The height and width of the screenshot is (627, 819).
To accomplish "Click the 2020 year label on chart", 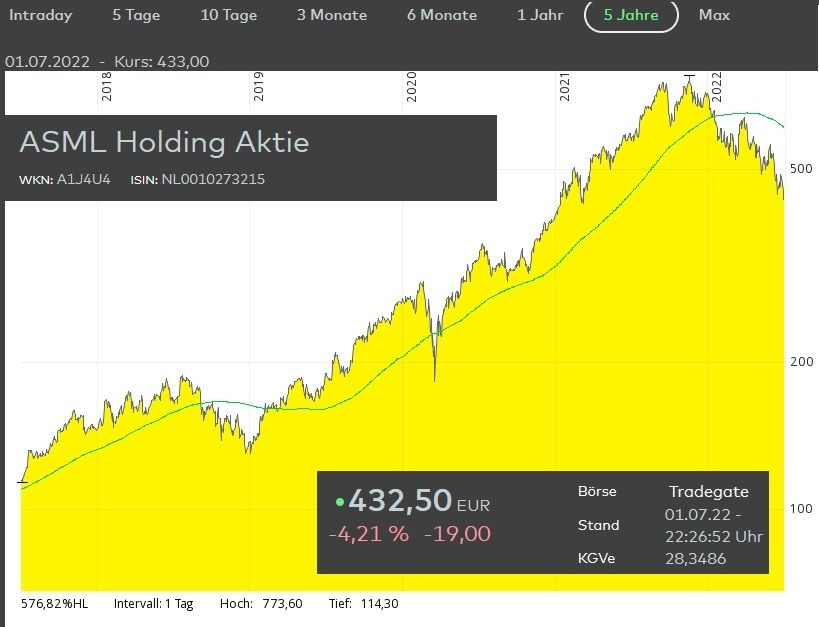I will [x=411, y=87].
